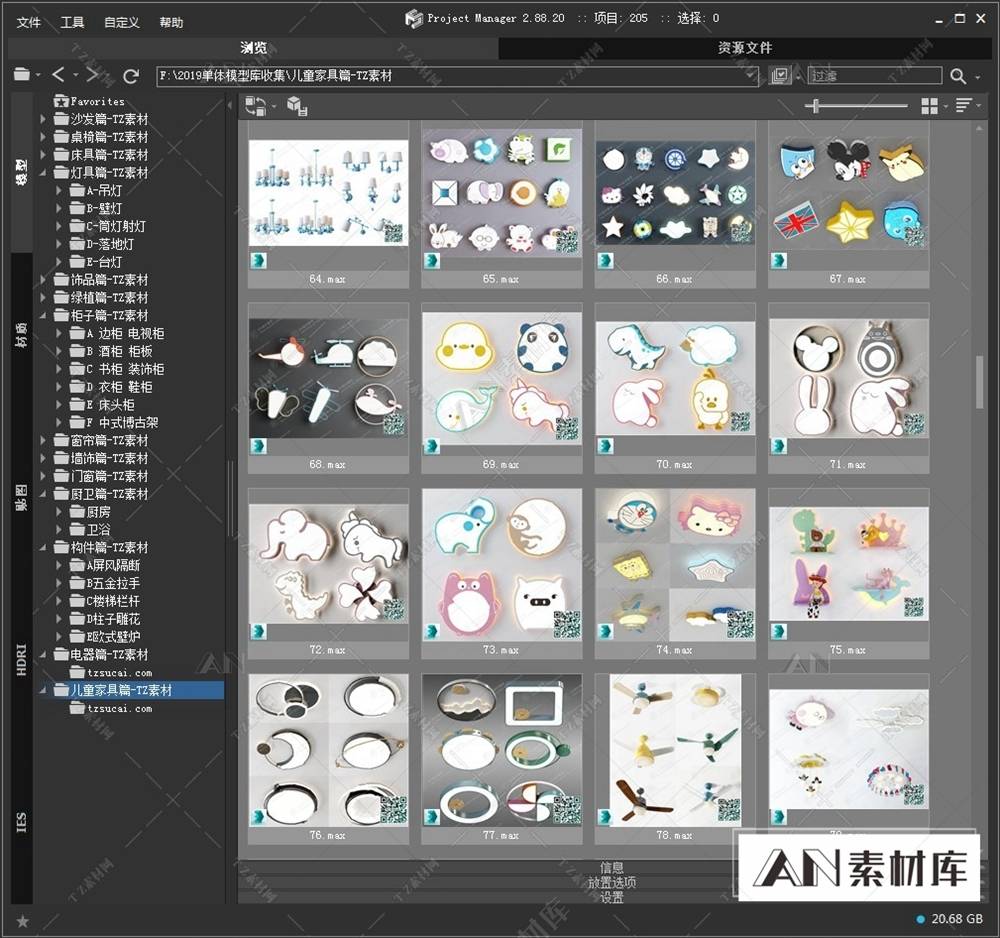Click the thumbnail list vertical scrollbar
Image resolution: width=1000 pixels, height=938 pixels.
[980, 383]
